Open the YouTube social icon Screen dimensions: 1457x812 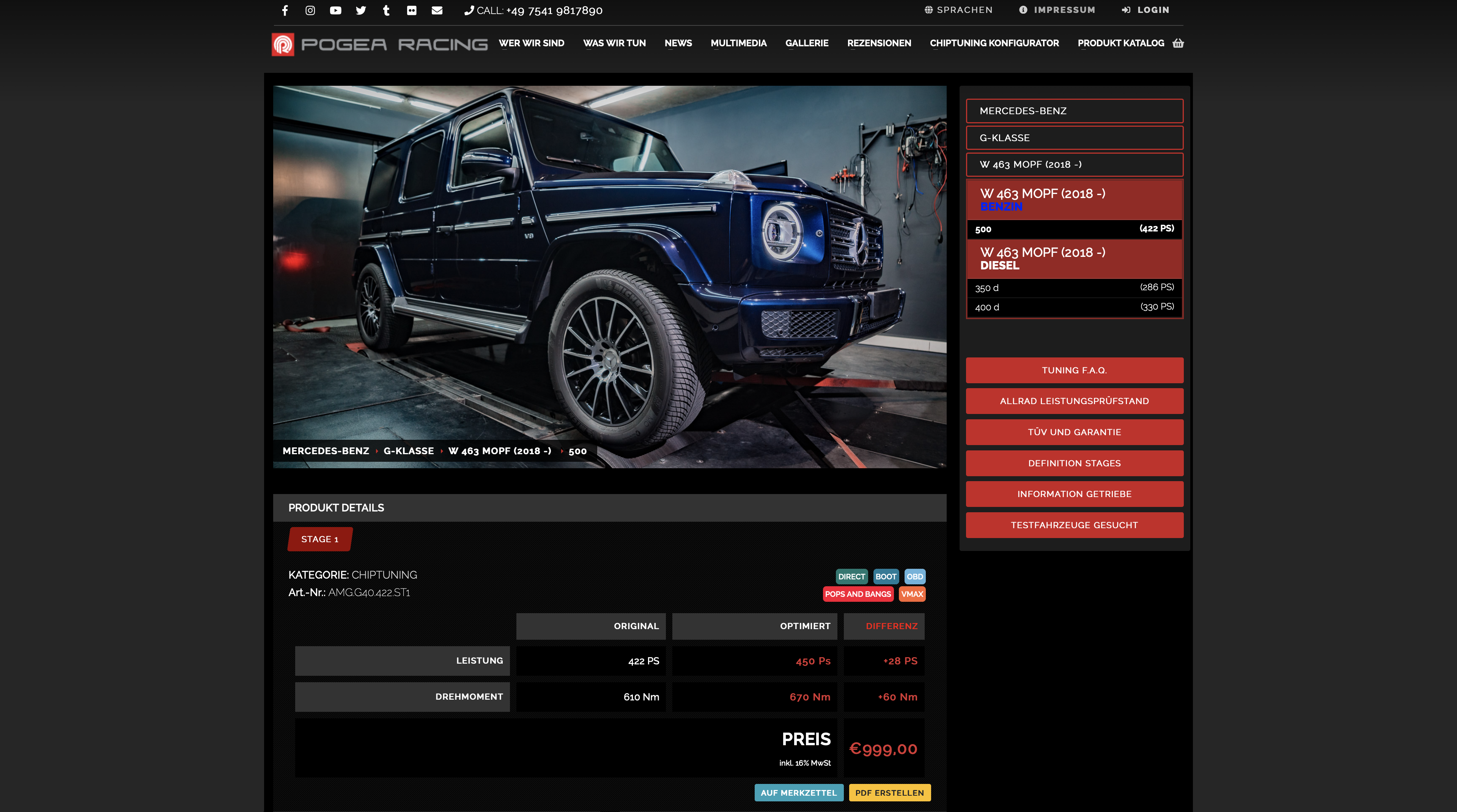335,10
